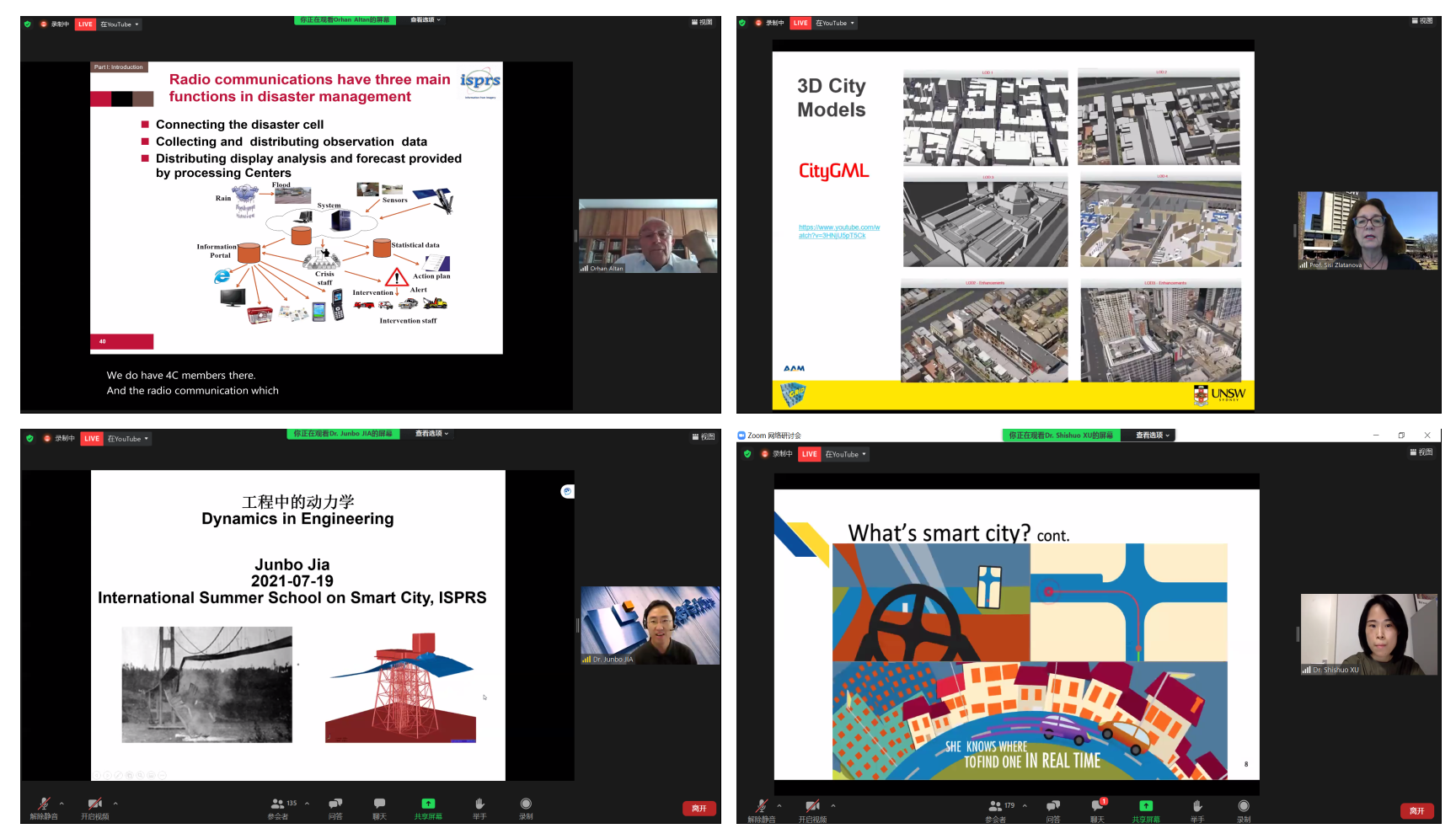The width and height of the screenshot is (1456, 839).
Task: Open participants list showing 135 attendees
Action: (x=278, y=807)
